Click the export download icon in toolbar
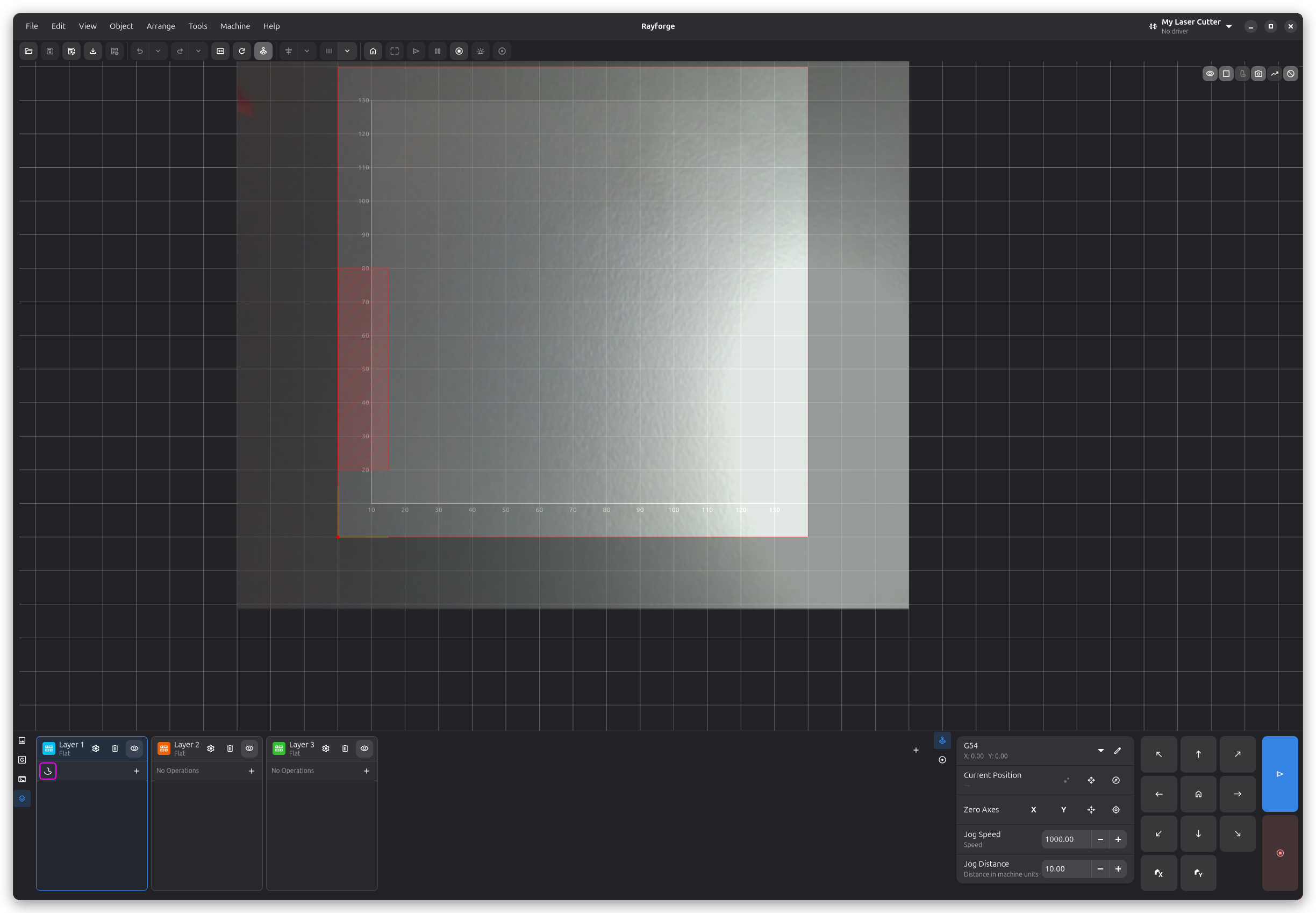 93,51
